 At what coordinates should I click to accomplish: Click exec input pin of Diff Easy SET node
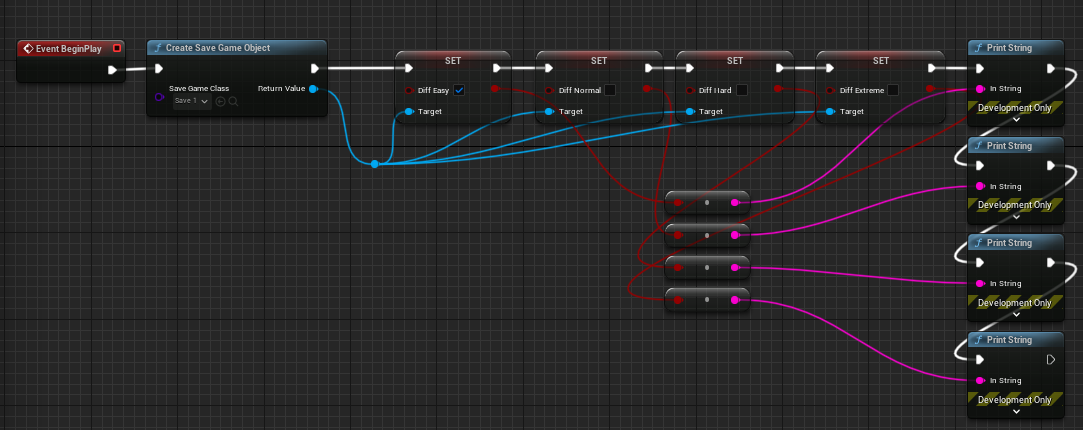[408, 68]
